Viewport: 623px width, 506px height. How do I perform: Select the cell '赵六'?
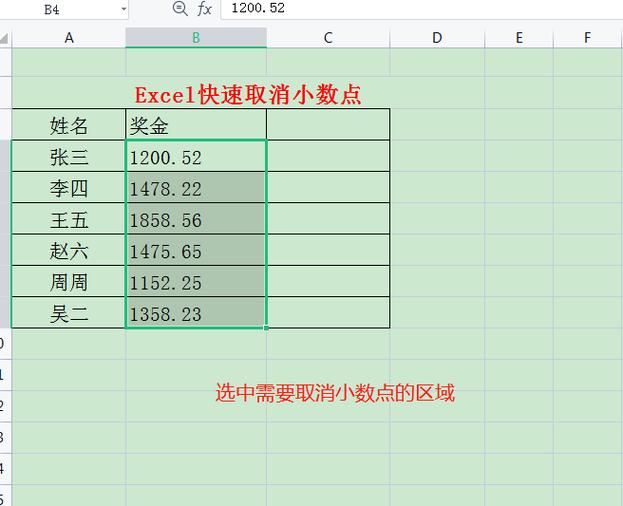click(69, 250)
